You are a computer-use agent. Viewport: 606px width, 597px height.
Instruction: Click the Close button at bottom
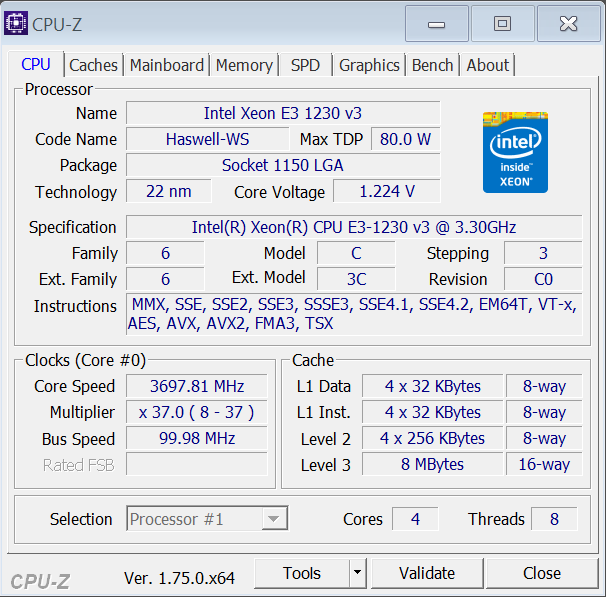(542, 573)
